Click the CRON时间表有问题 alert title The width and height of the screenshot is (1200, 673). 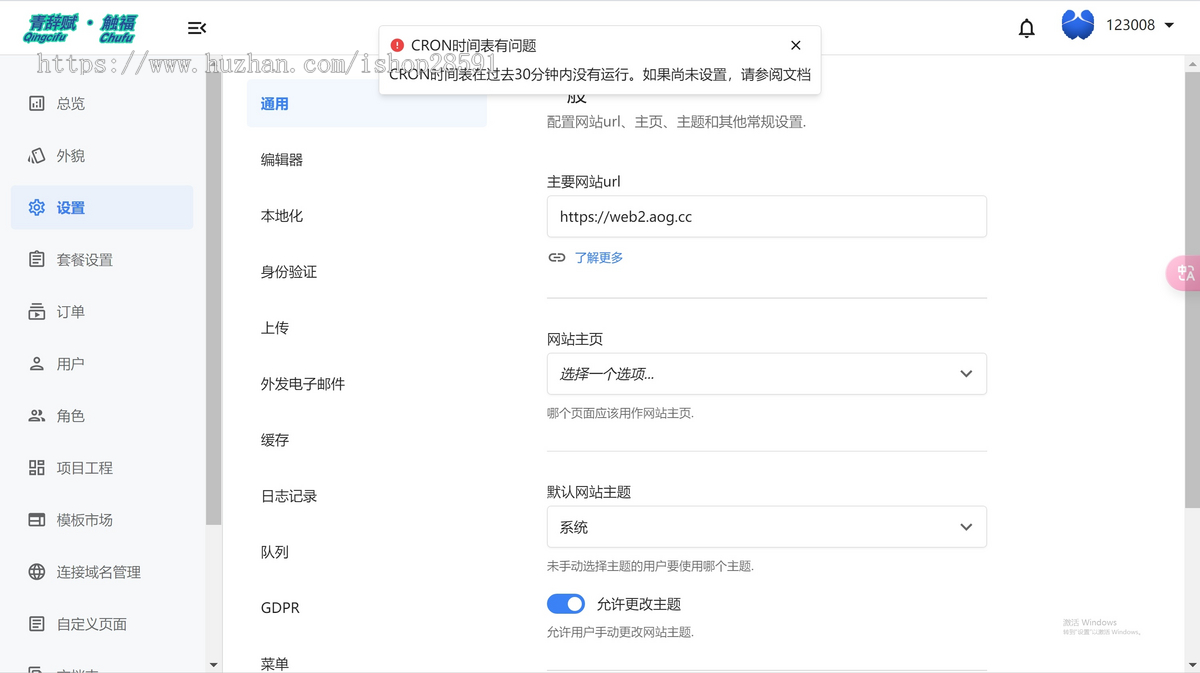(x=474, y=45)
